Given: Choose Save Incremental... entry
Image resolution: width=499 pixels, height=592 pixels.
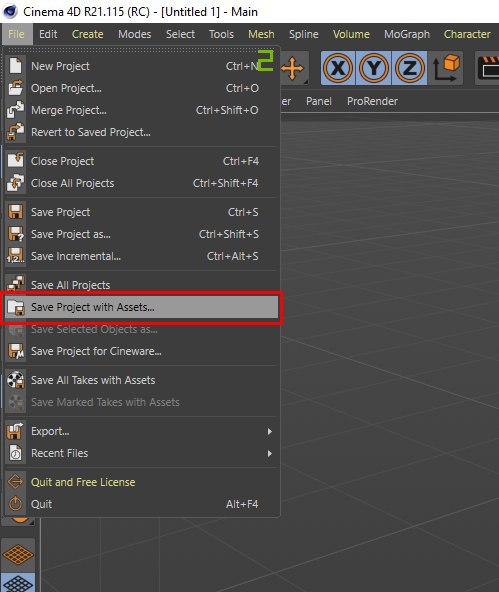Looking at the screenshot, I should (x=142, y=256).
